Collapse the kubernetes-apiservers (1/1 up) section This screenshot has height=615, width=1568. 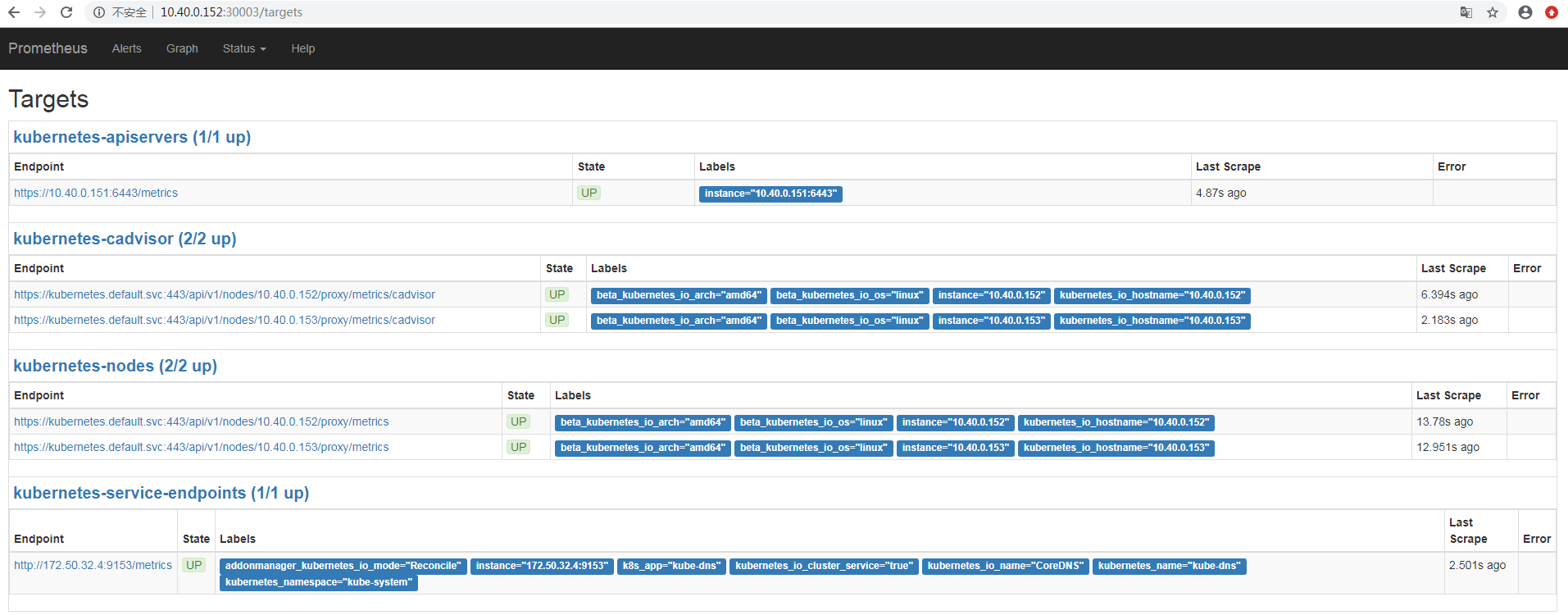coord(132,137)
